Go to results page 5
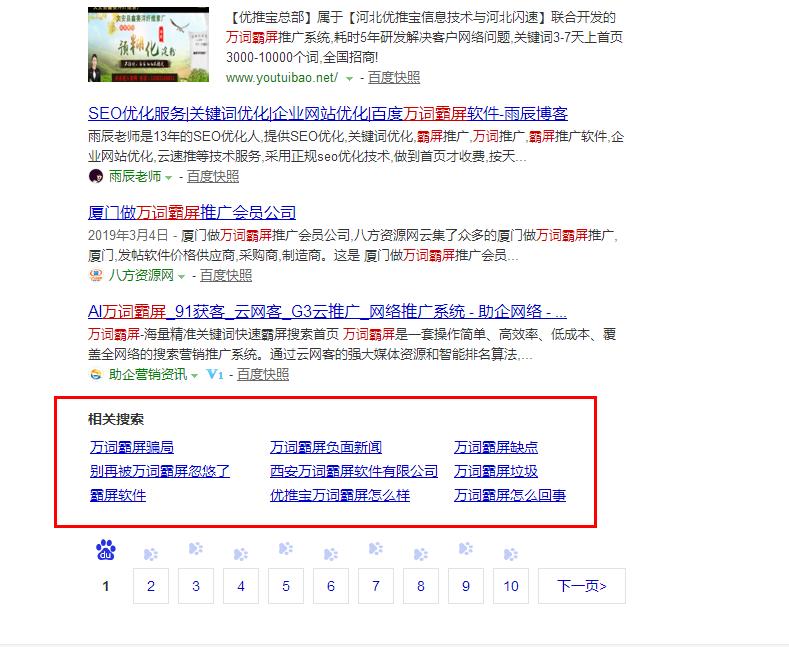Viewport: 789px width, 647px height. [286, 586]
